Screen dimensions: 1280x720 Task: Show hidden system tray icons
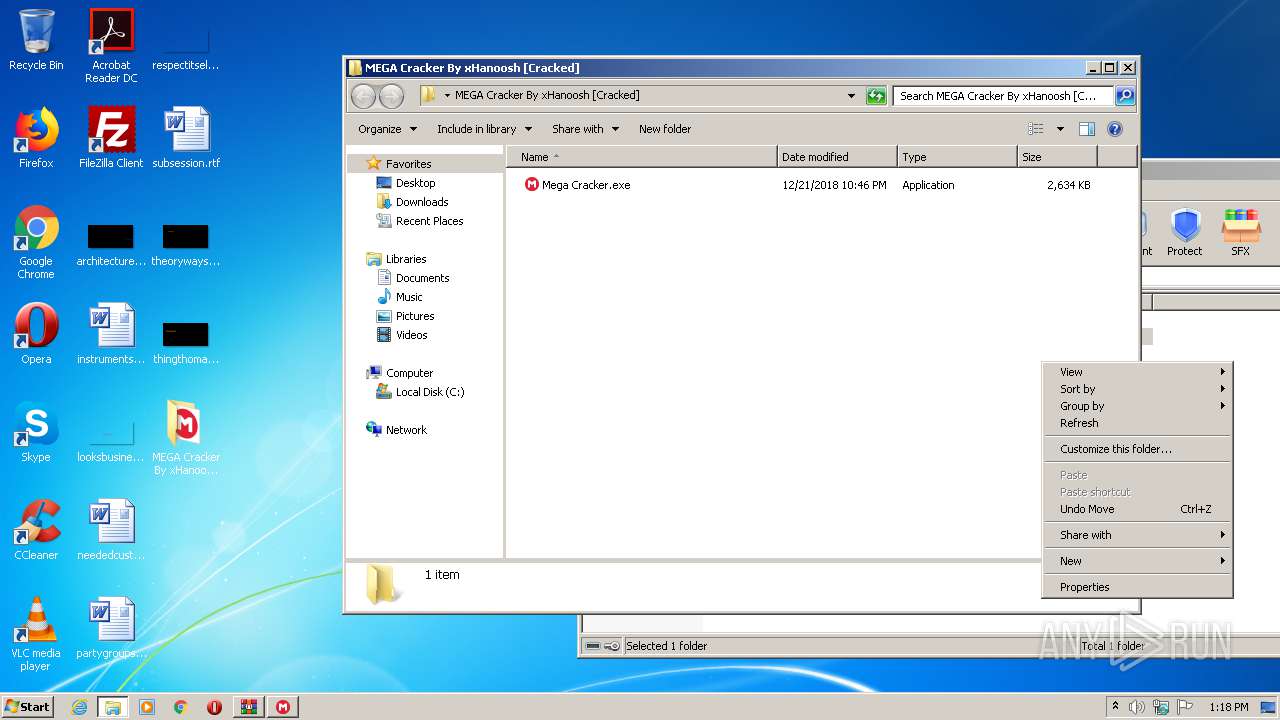click(1116, 707)
